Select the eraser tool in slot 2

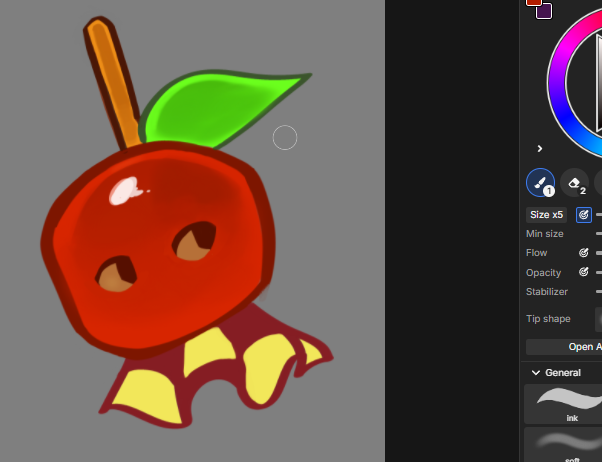click(x=575, y=183)
